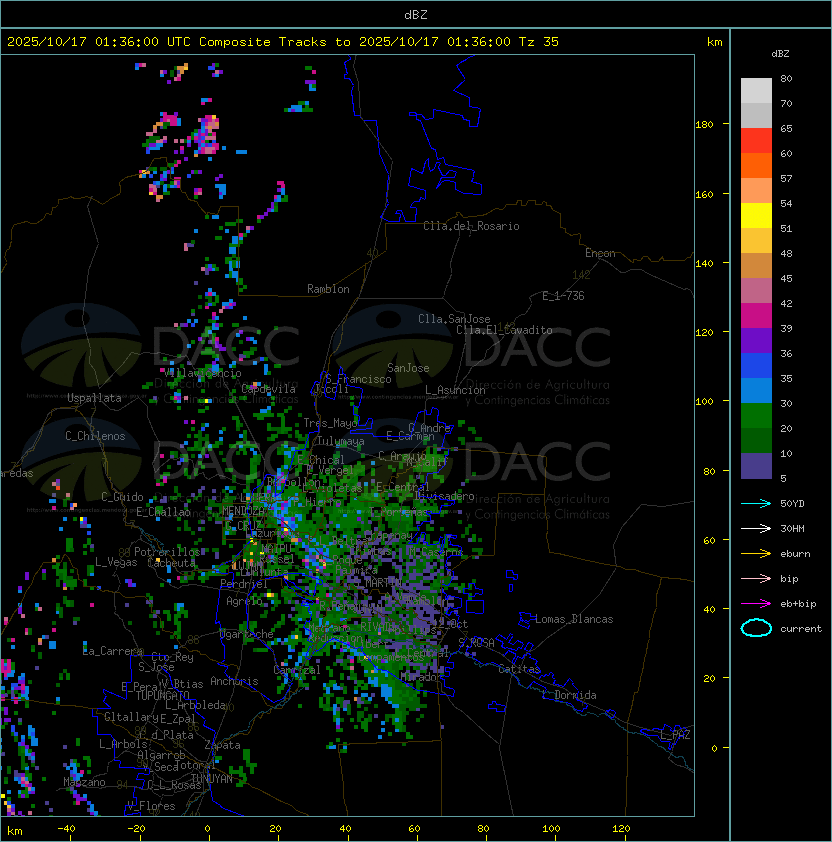Viewport: 832px width, 842px height.
Task: Click the '36' legend value
Action: 786,353
